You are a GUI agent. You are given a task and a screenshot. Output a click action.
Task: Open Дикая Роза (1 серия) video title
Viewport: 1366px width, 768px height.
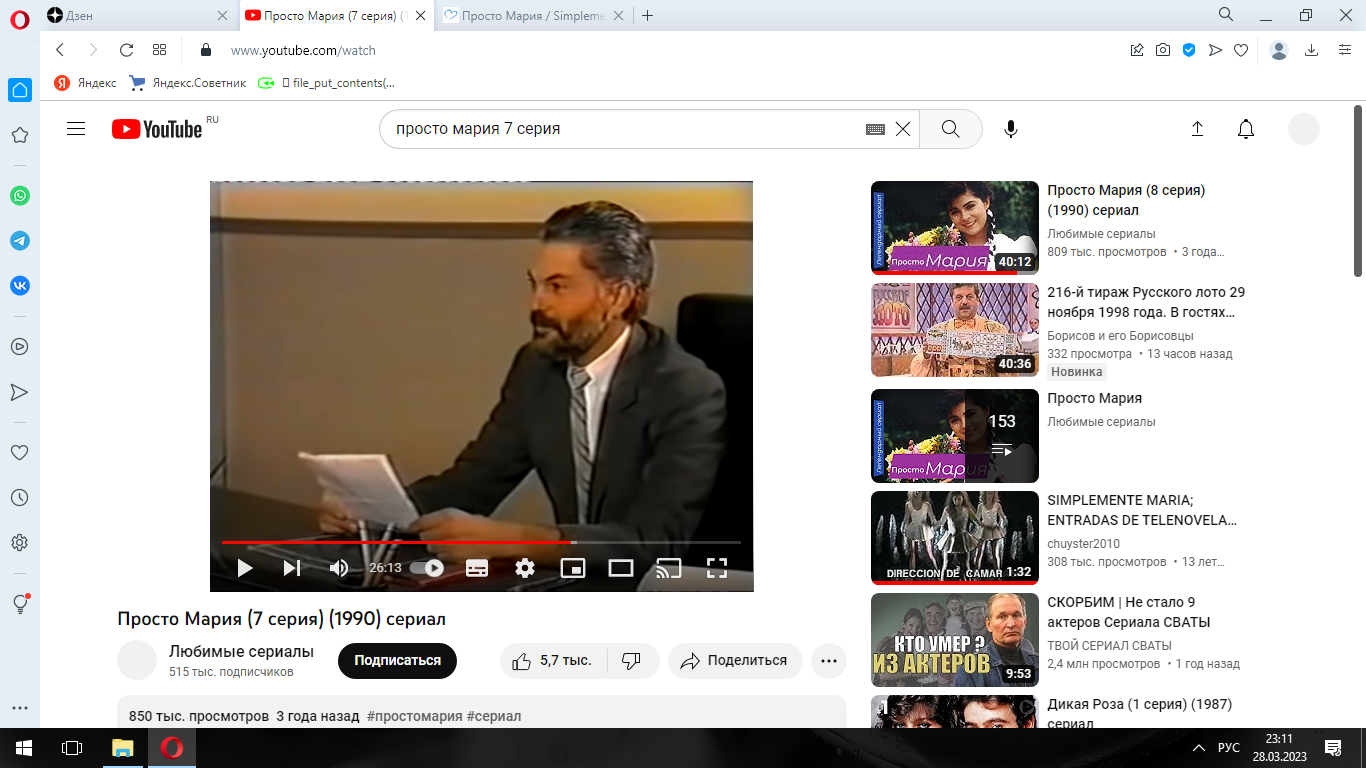pos(1139,713)
